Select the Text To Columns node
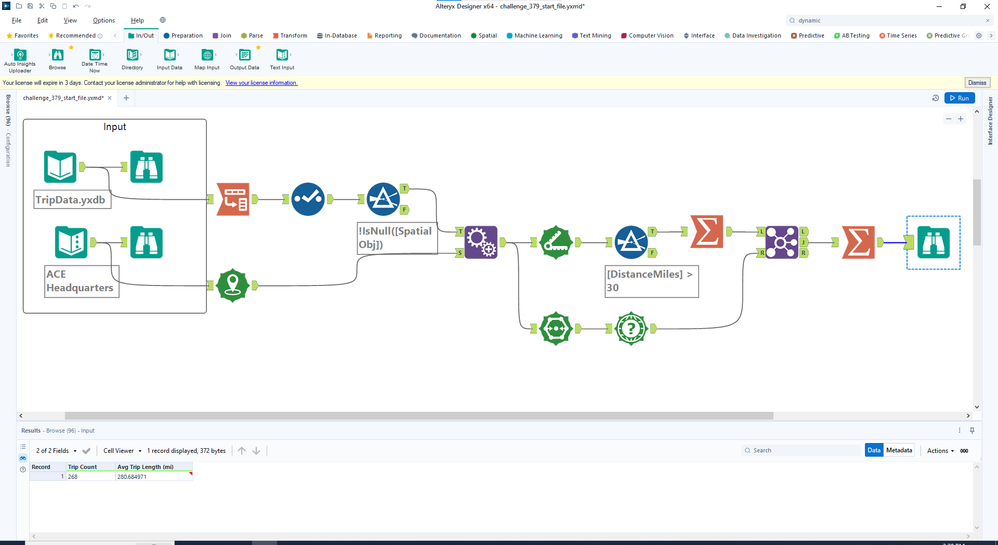998x545 pixels. (233, 199)
